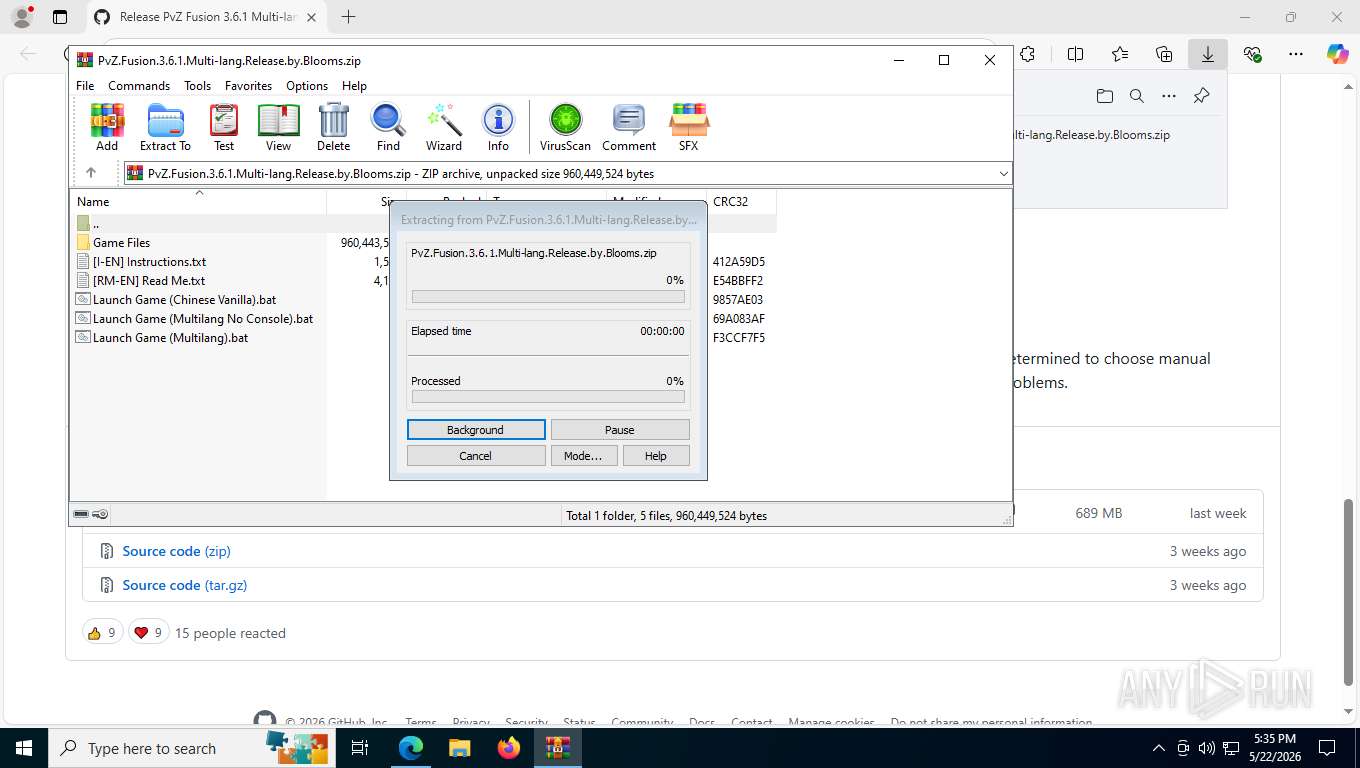Go up one folder level arrow
Viewport: 1360px width, 768px height.
[91, 173]
